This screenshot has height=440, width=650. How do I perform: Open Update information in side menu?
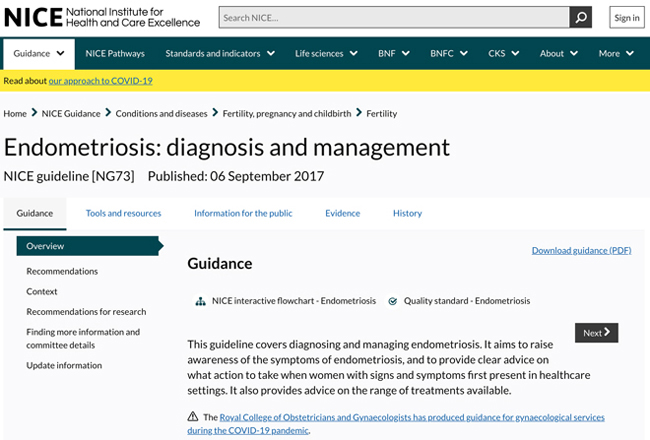click(x=64, y=365)
